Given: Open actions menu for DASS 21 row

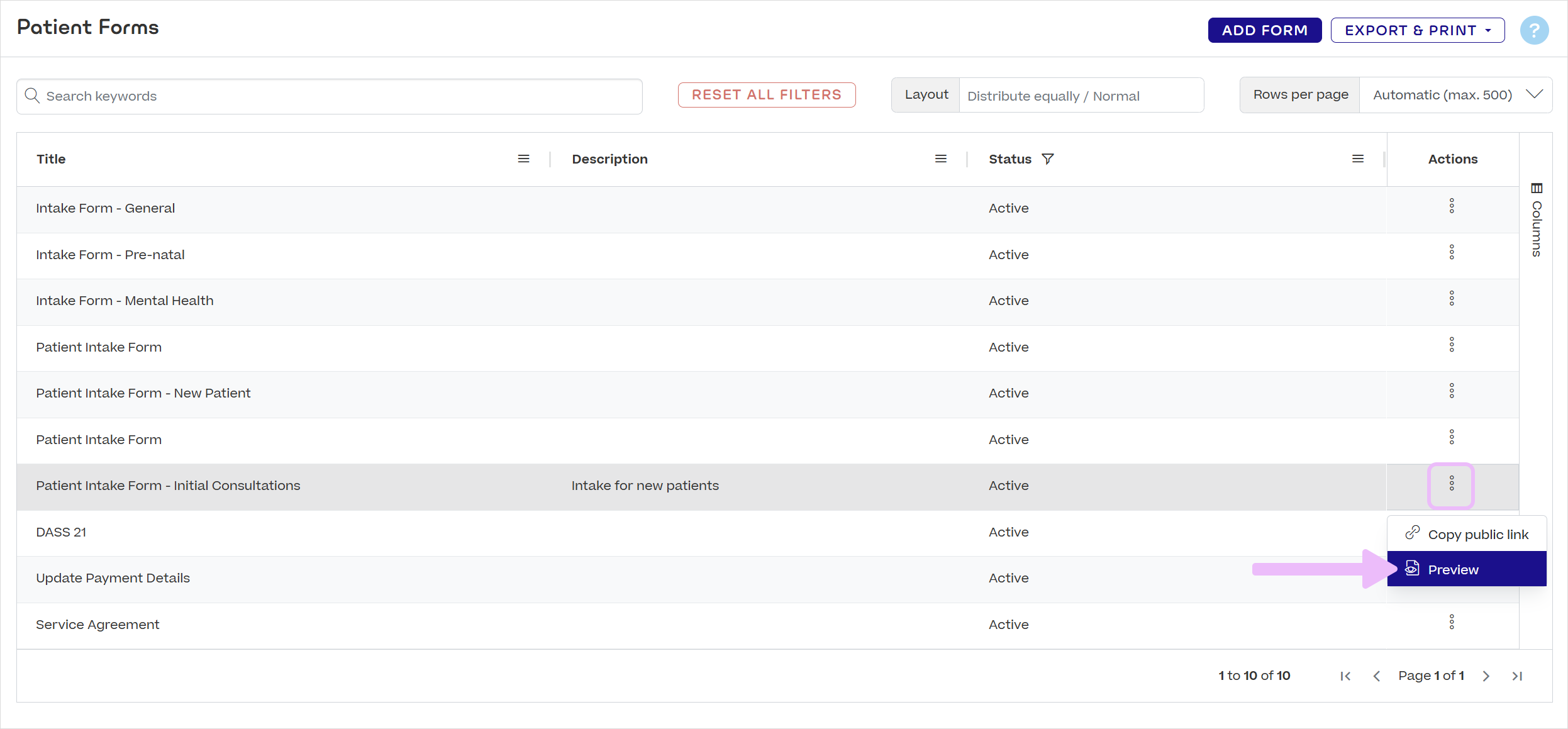Looking at the screenshot, I should coord(1452,531).
